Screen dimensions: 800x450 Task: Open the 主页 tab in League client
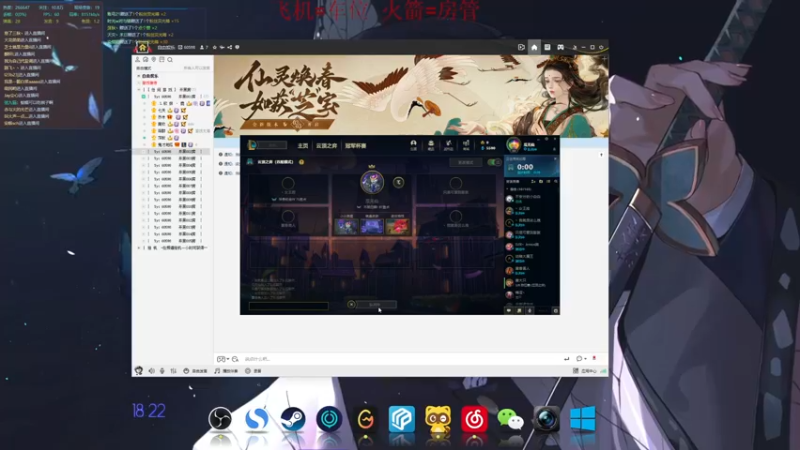[x=303, y=146]
